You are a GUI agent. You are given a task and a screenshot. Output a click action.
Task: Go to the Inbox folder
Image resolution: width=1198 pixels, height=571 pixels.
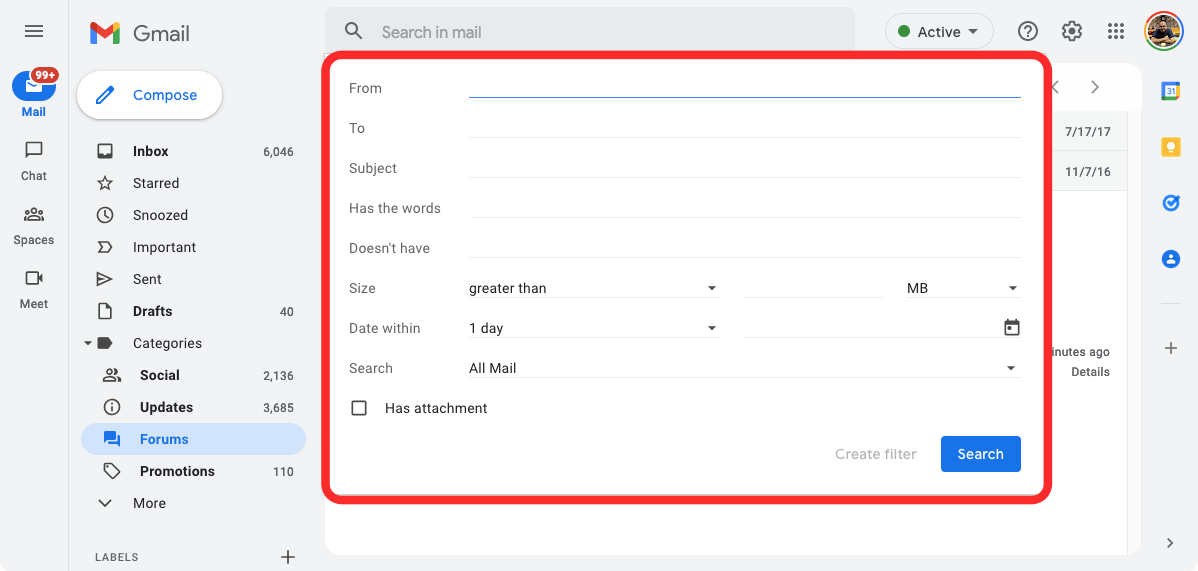tap(151, 151)
